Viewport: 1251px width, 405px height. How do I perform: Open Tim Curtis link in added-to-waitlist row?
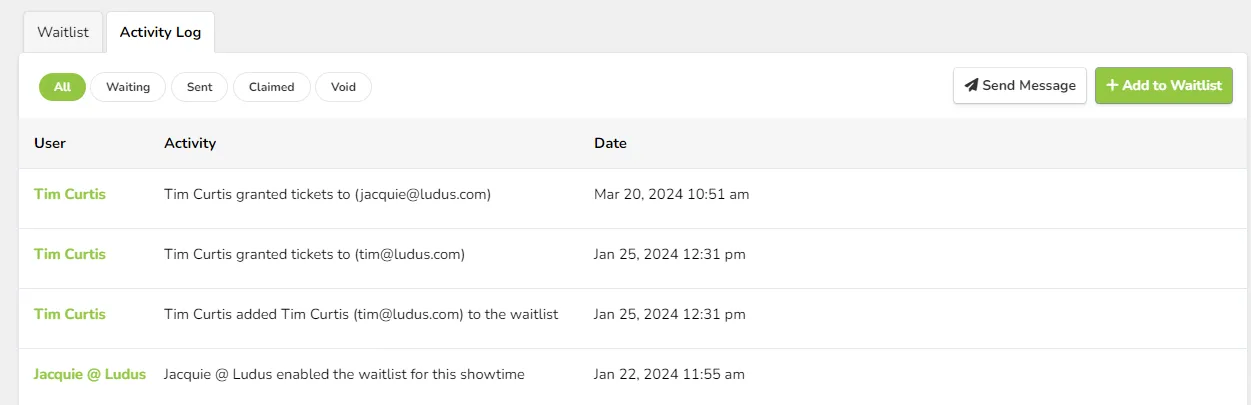pos(70,314)
